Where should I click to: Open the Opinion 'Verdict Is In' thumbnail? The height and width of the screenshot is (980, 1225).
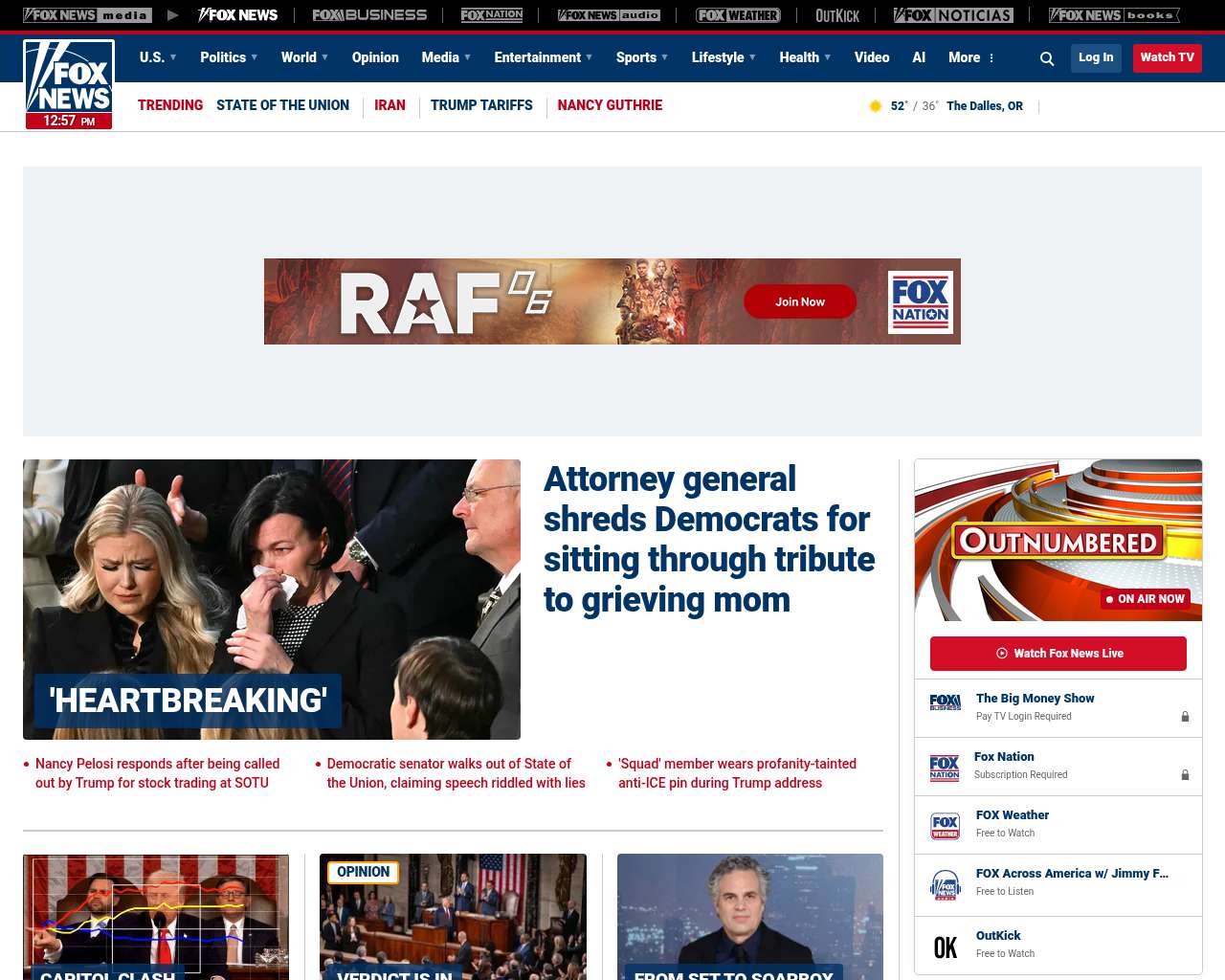coord(453,917)
